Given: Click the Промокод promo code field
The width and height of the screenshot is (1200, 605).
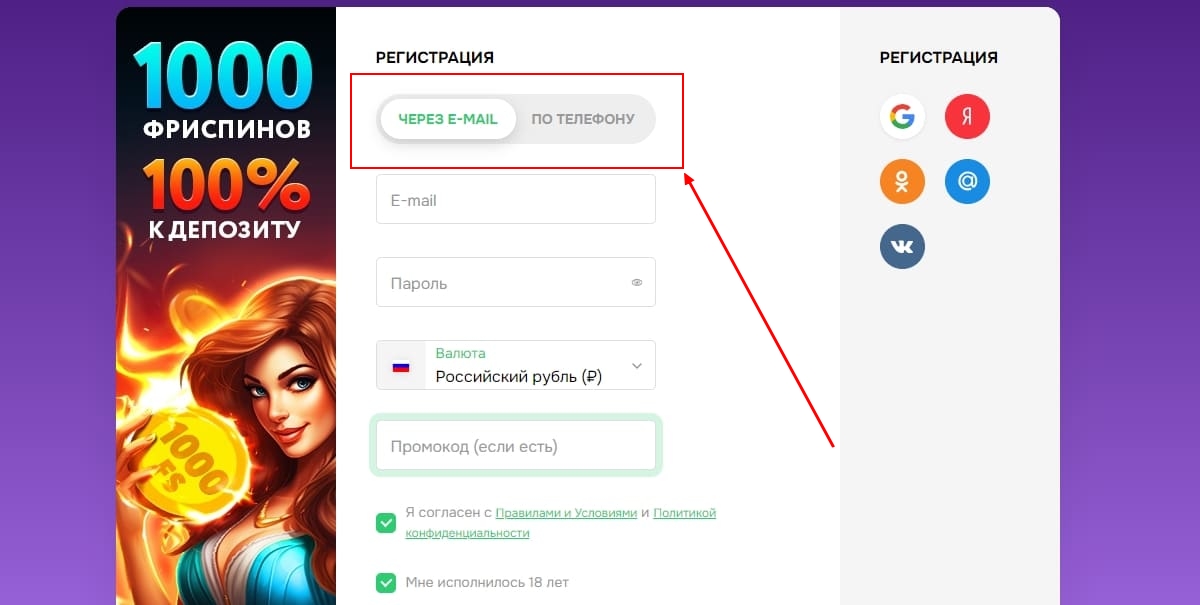Looking at the screenshot, I should [515, 446].
